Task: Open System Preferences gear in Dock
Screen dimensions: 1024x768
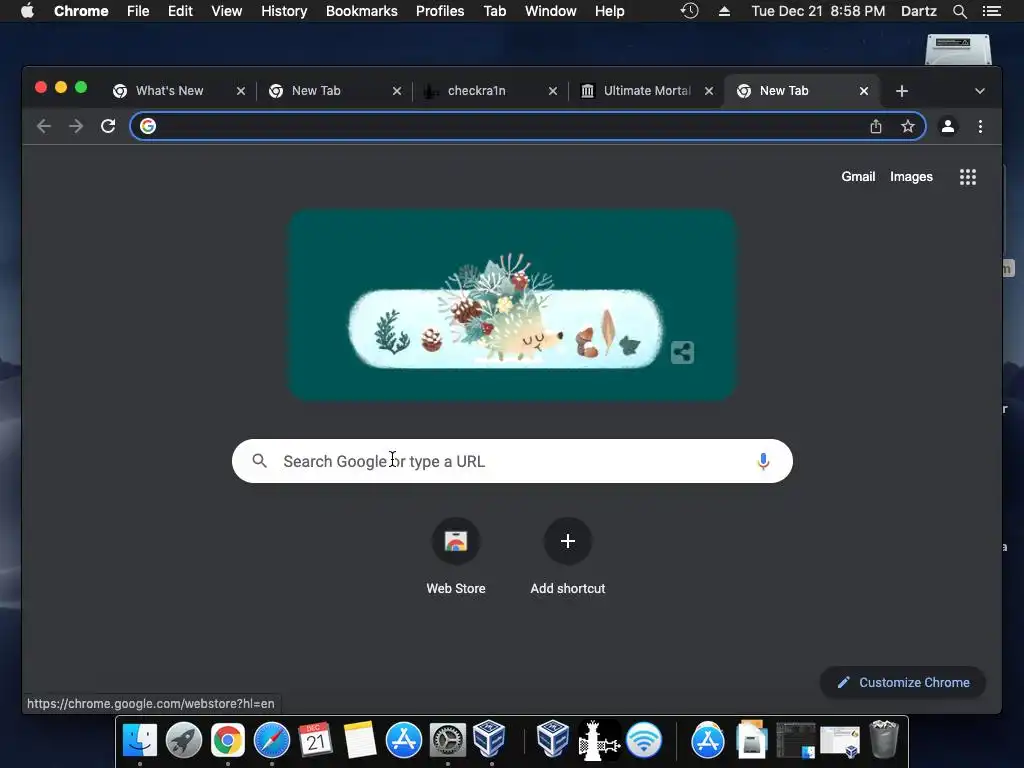Action: click(x=447, y=740)
